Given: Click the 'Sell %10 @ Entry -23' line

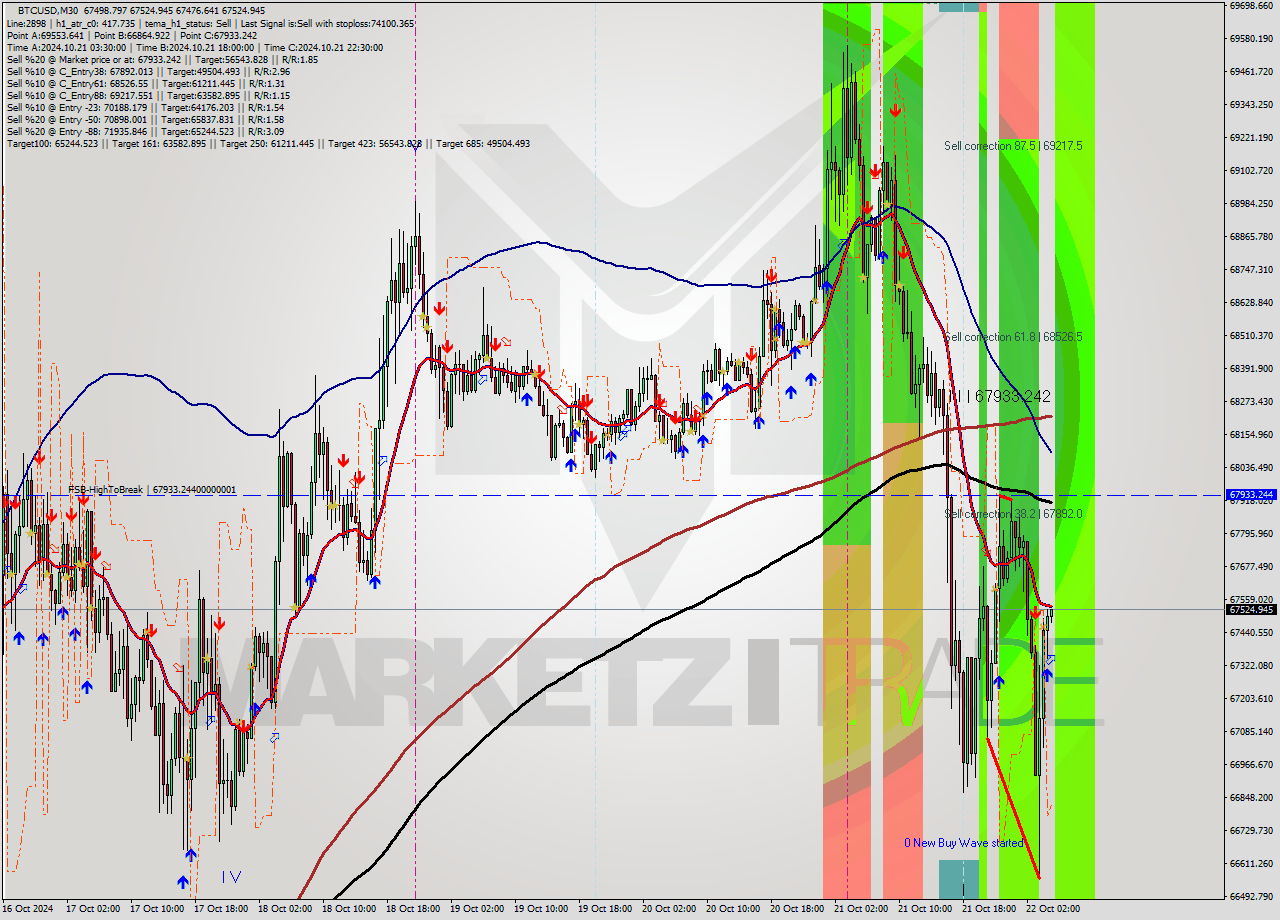Looking at the screenshot, I should point(145,107).
